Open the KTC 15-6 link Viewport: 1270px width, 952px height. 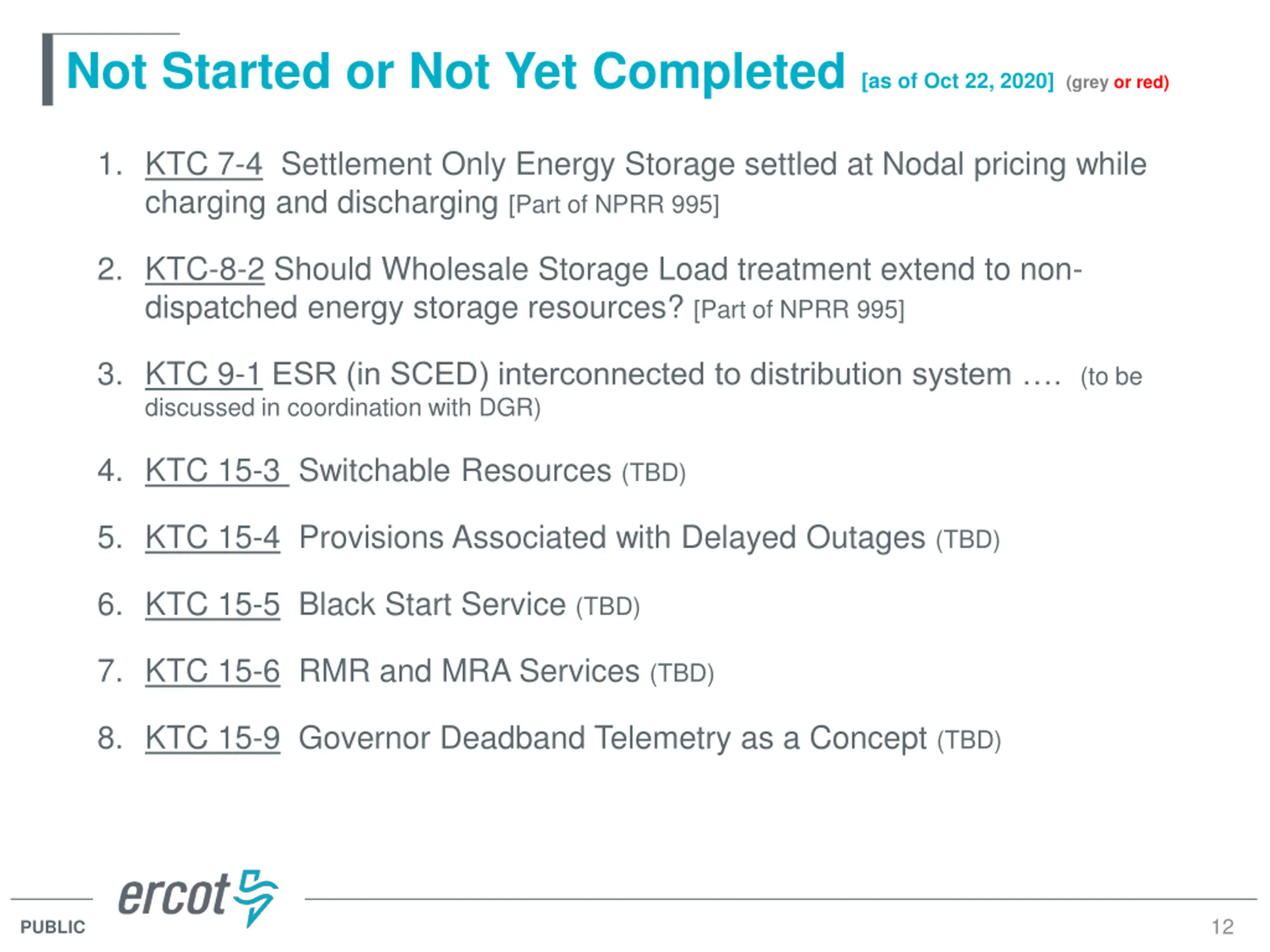point(212,671)
